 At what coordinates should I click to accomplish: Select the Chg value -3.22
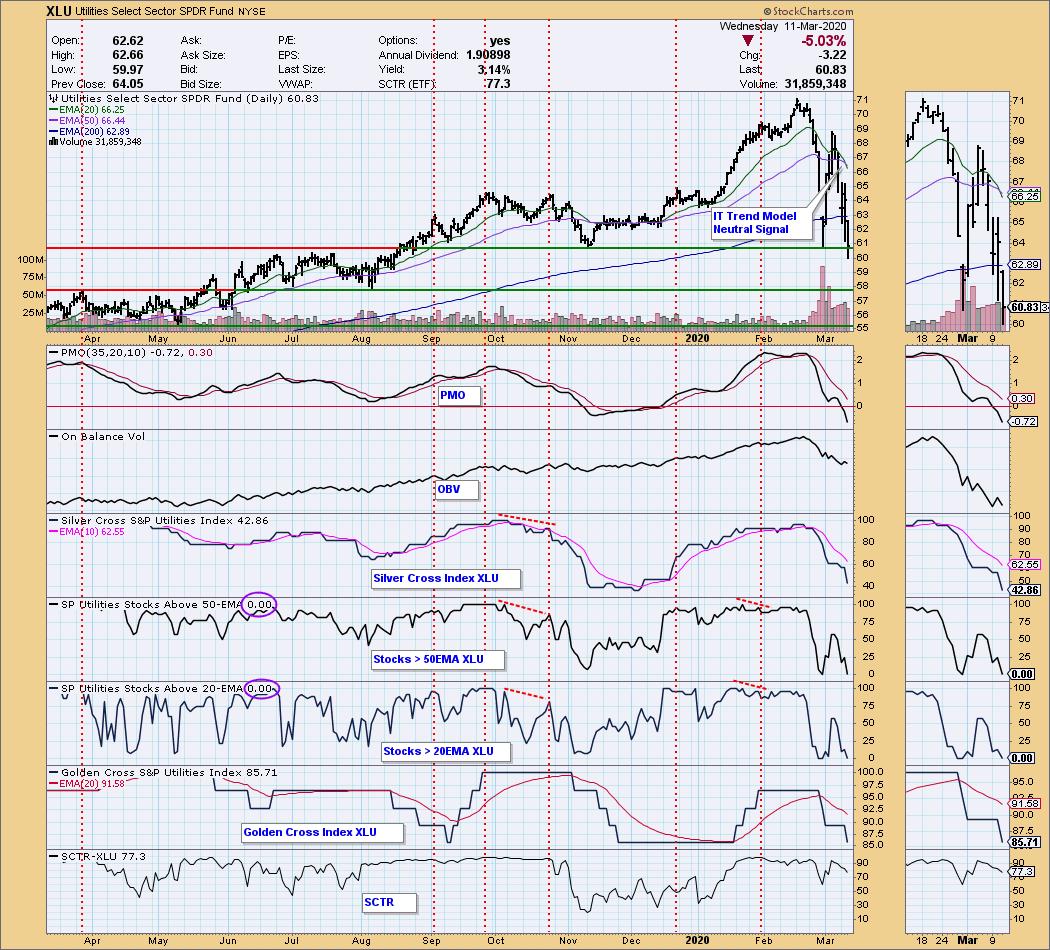click(x=833, y=55)
